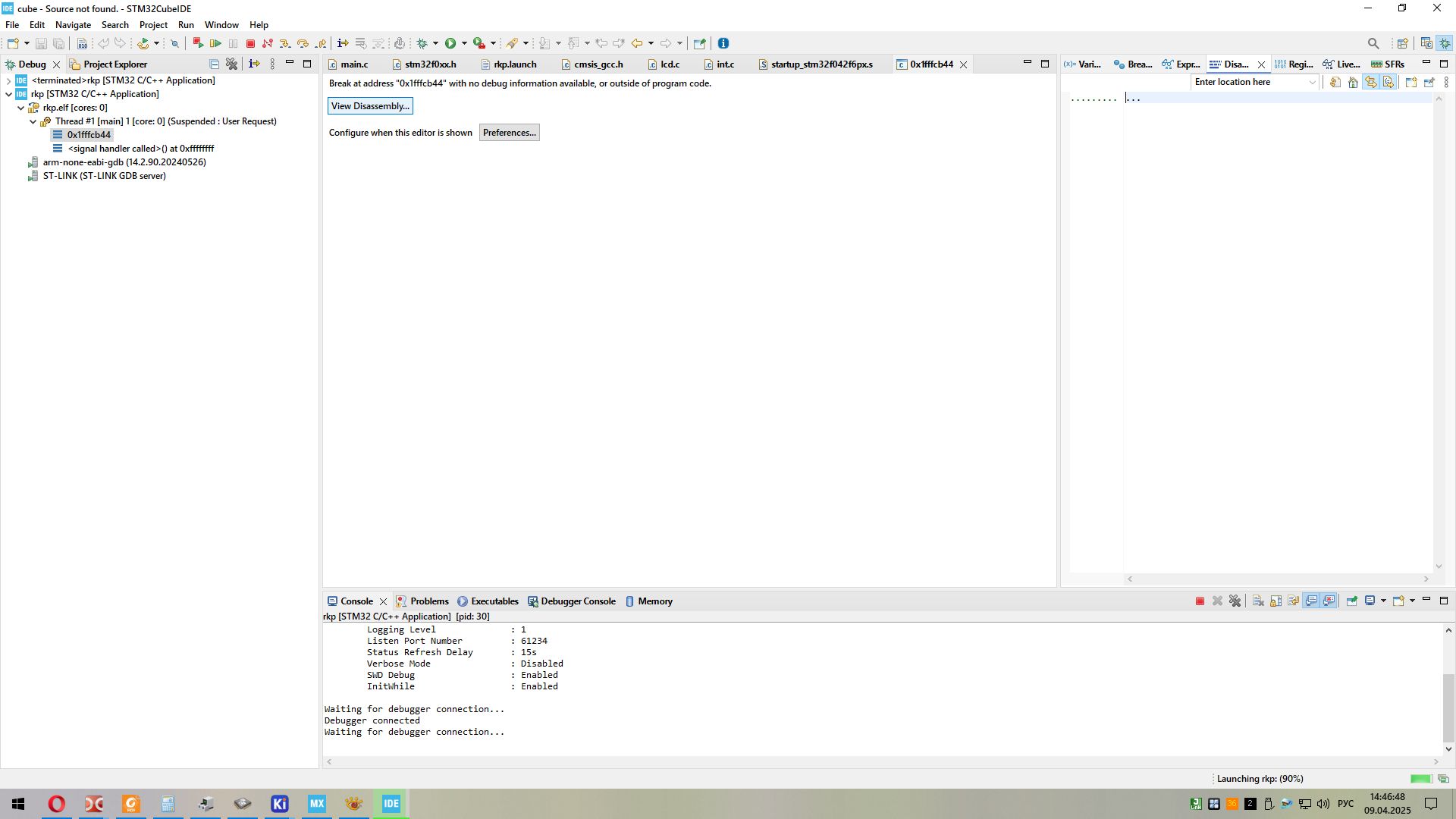Switch to the stm32f0xx.h editor tab

coord(425,64)
